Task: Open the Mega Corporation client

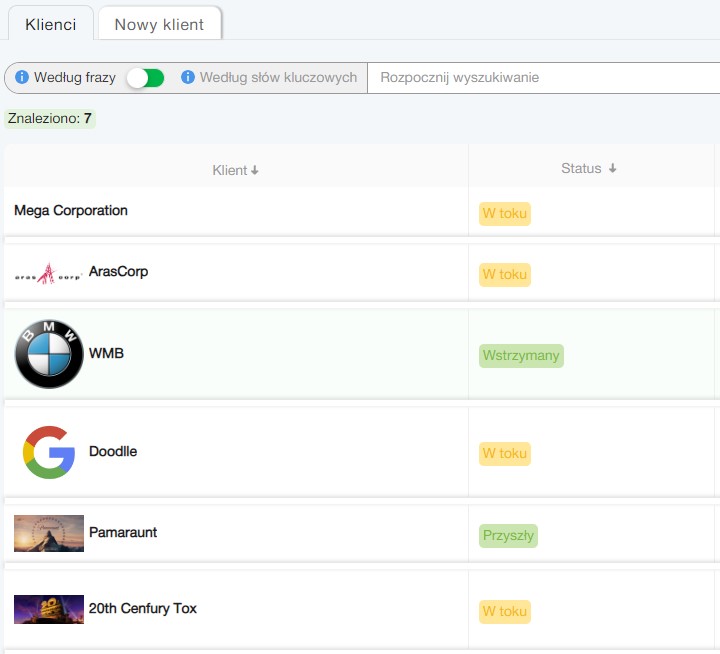Action: tap(71, 211)
